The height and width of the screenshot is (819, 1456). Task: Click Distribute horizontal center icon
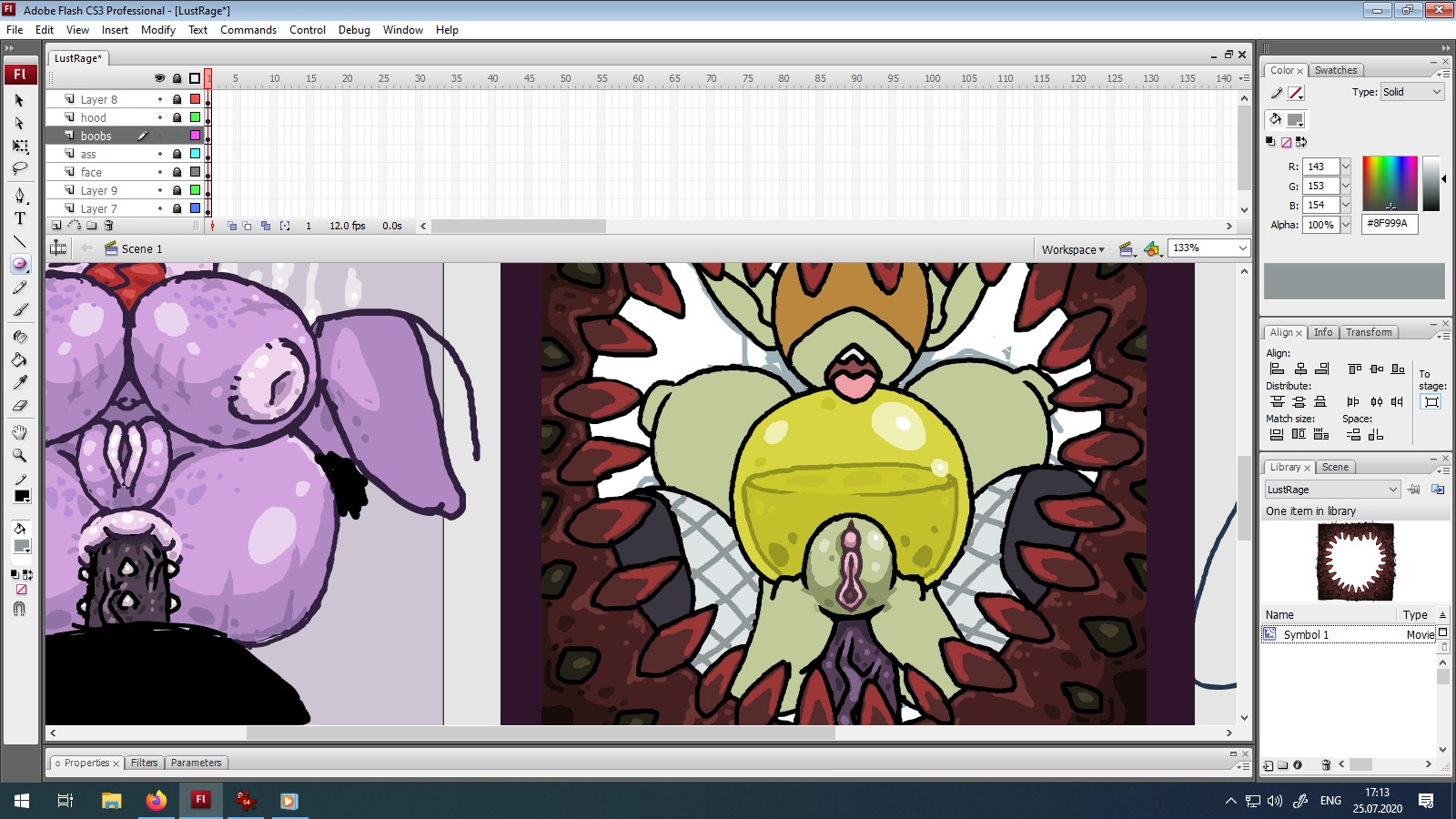(1376, 401)
